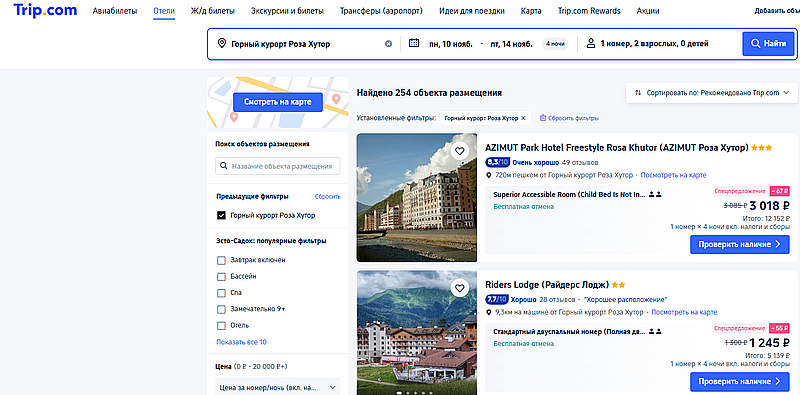Click Сбросить next to Предыдущие фильтры

tap(328, 196)
